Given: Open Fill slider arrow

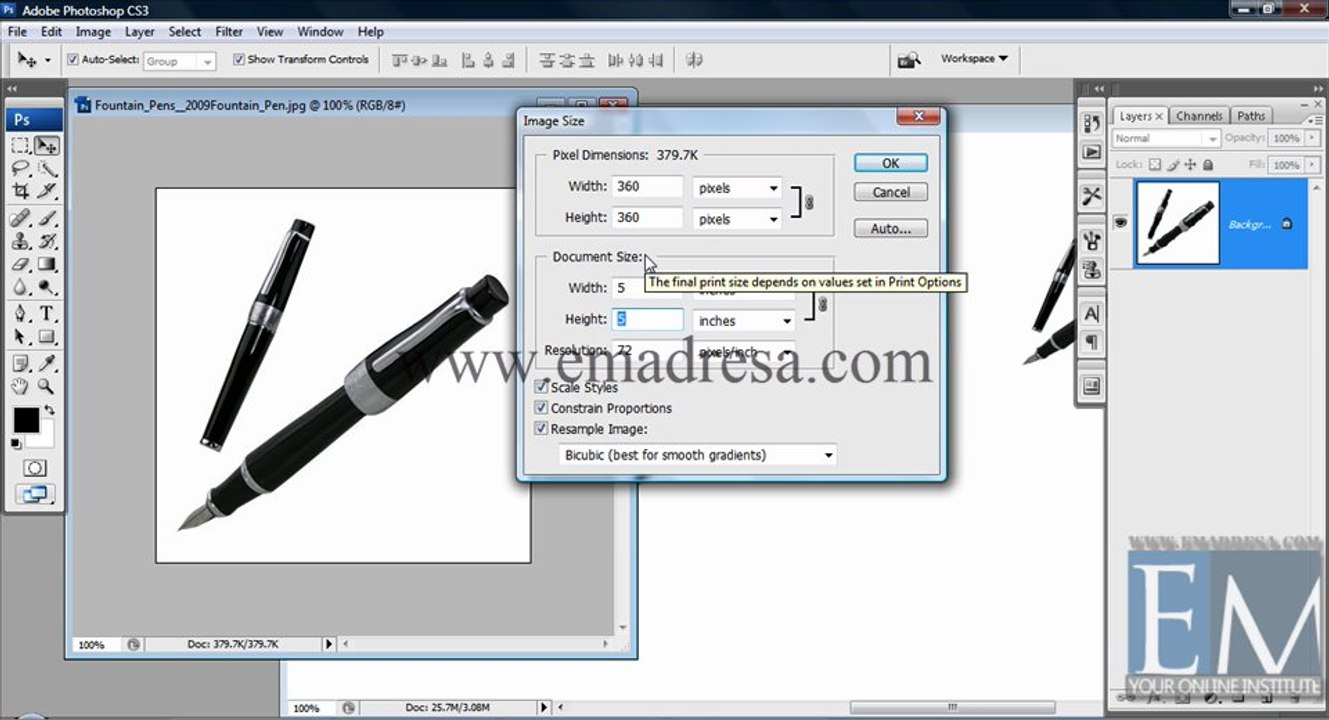Looking at the screenshot, I should click(1311, 165).
